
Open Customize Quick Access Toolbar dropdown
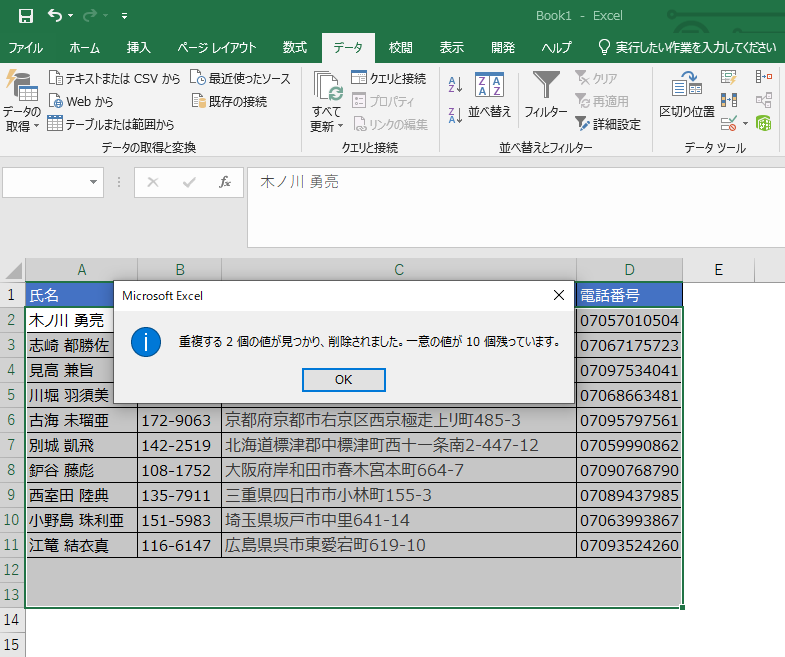pyautogui.click(x=124, y=16)
